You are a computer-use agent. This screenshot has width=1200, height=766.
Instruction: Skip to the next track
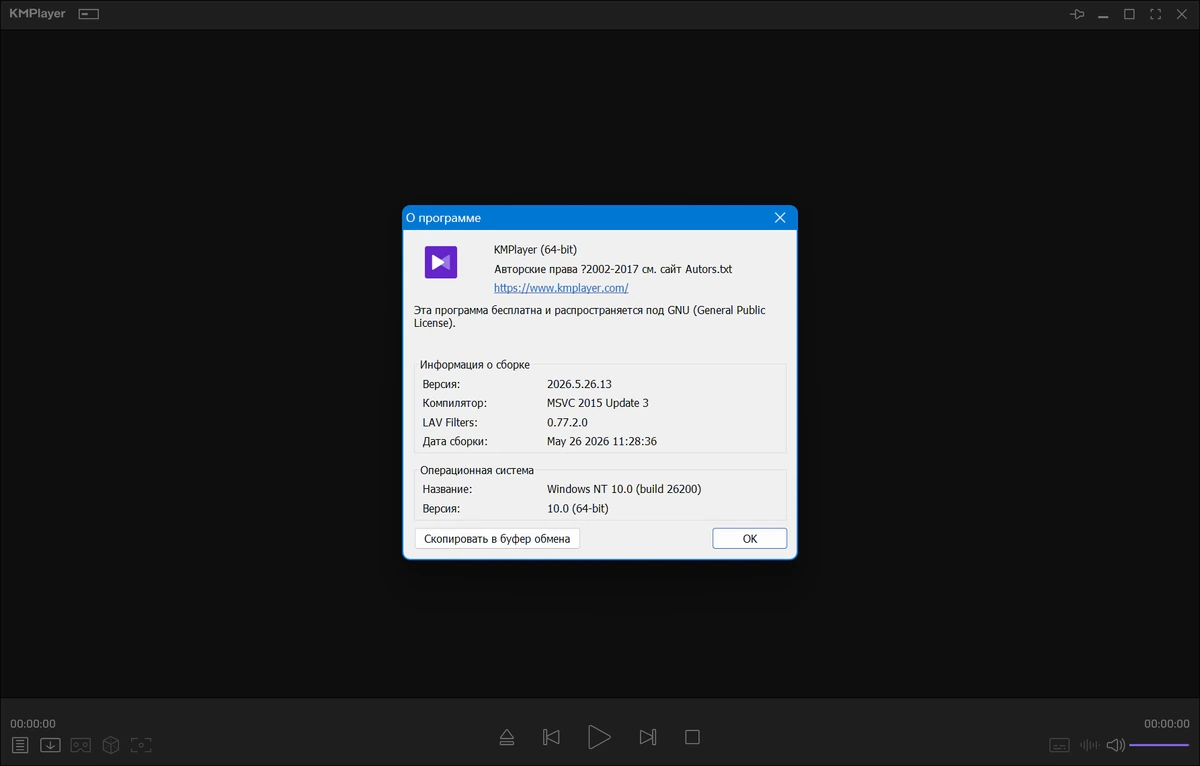[x=647, y=737]
